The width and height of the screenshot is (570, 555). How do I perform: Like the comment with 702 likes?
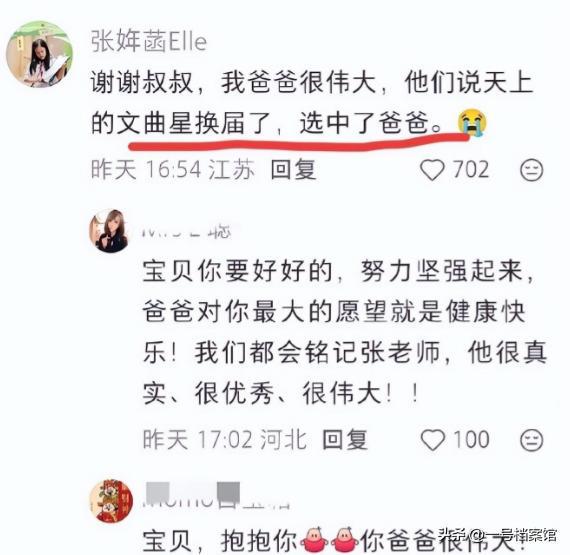pyautogui.click(x=432, y=170)
